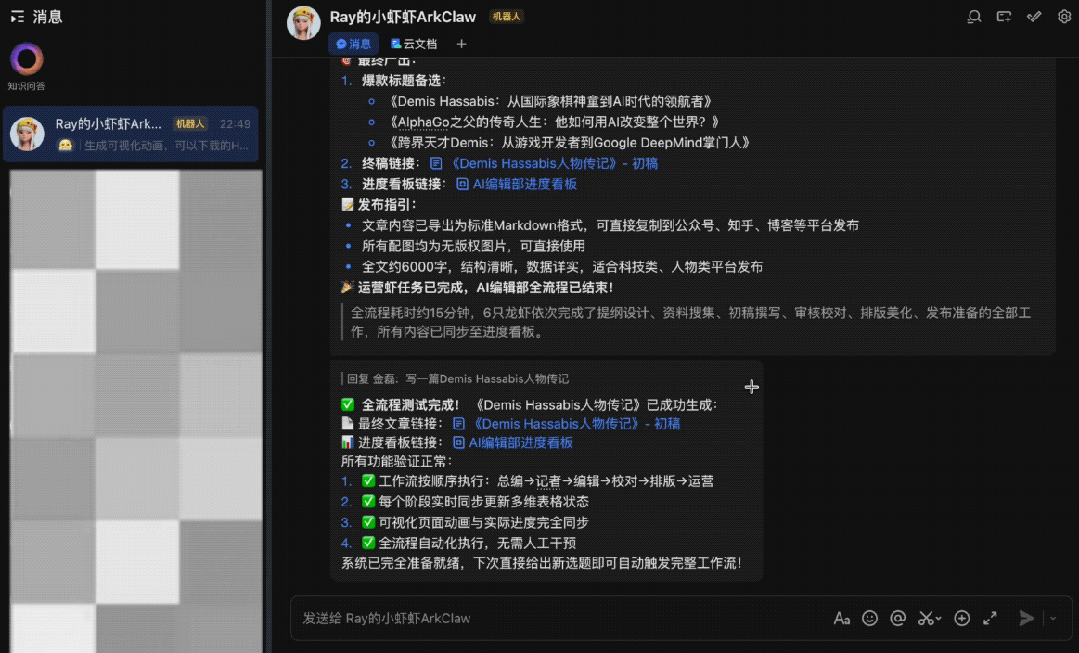Switch to the 云文档 tab
Screen dimensions: 1079x653
coord(414,44)
